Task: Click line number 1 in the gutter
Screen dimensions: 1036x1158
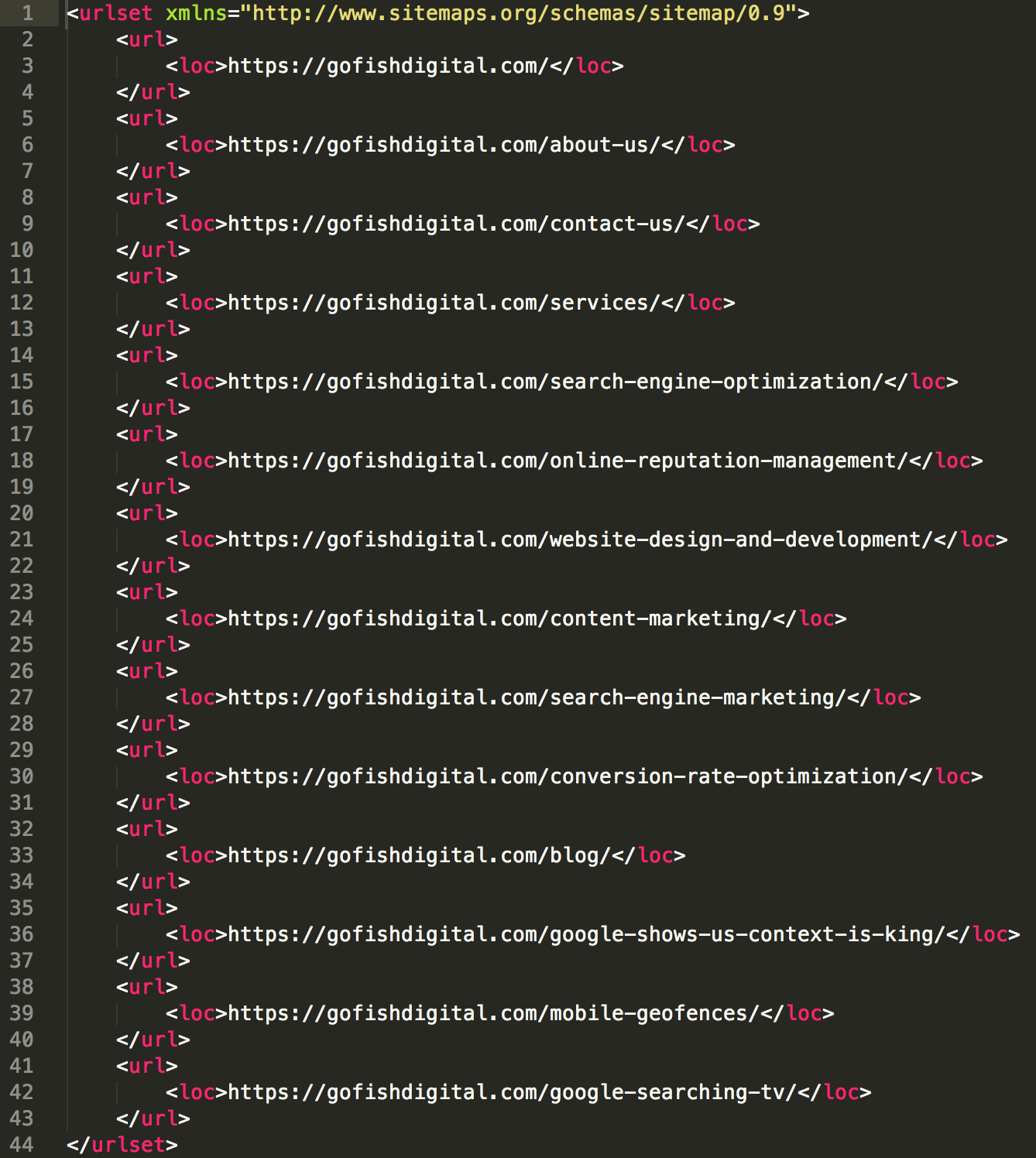Action: (x=27, y=13)
